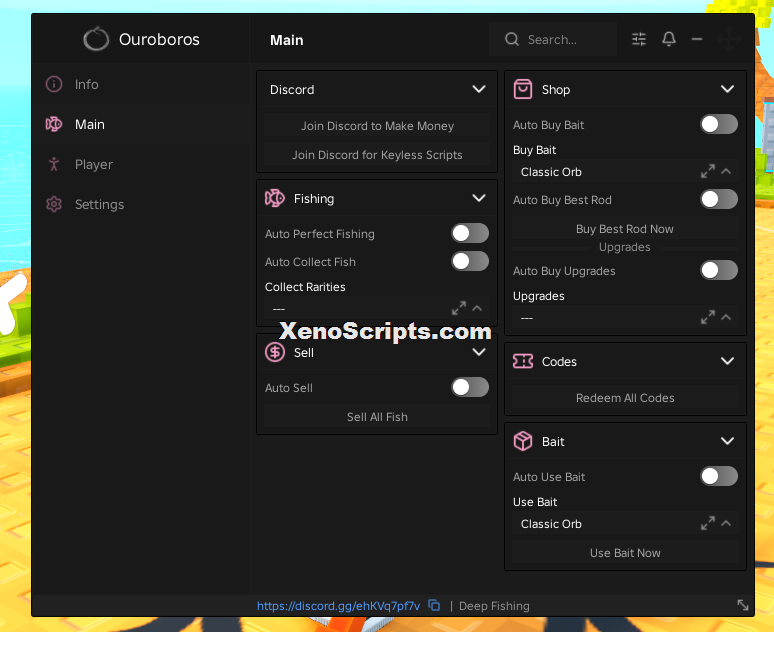Turn on Auto Sell switch
The height and width of the screenshot is (662, 774).
(470, 388)
